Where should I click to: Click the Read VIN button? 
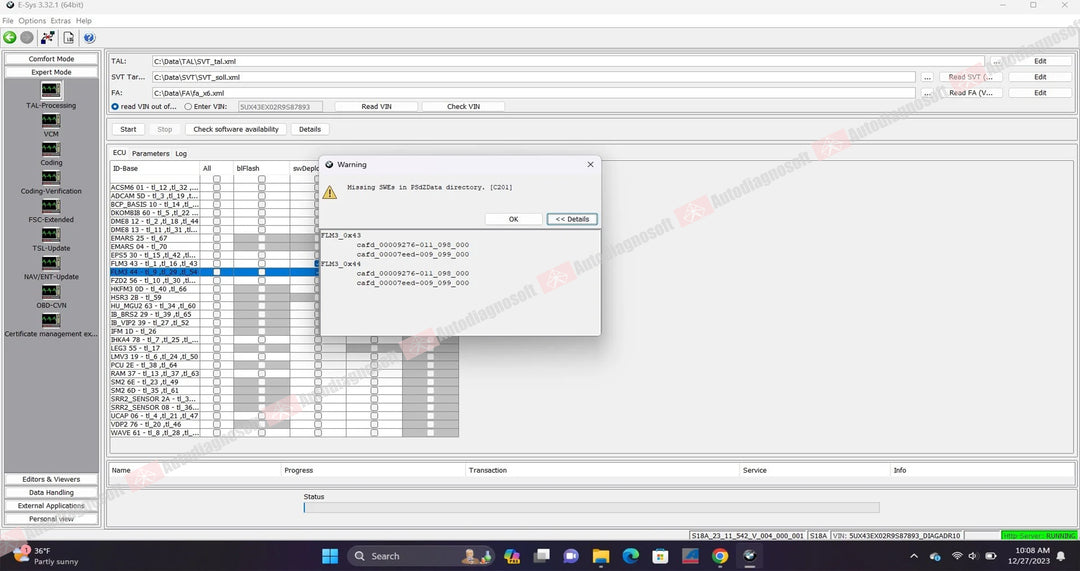point(376,107)
